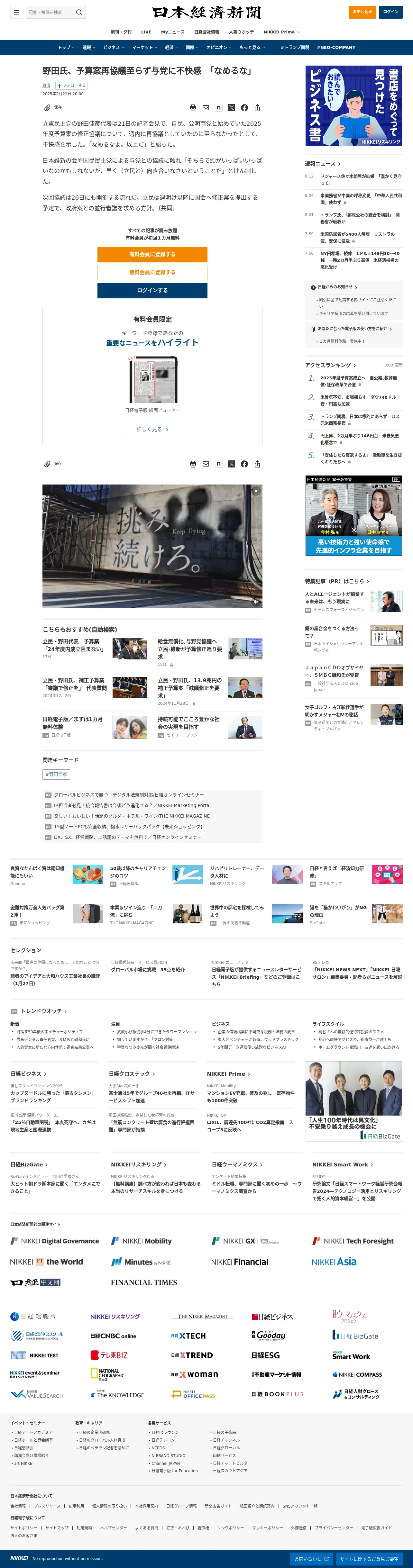Viewport: 413px width, 1568px height.
Task: Click サイトに関するご意見ご要望 footer button
Action: pos(369,1559)
